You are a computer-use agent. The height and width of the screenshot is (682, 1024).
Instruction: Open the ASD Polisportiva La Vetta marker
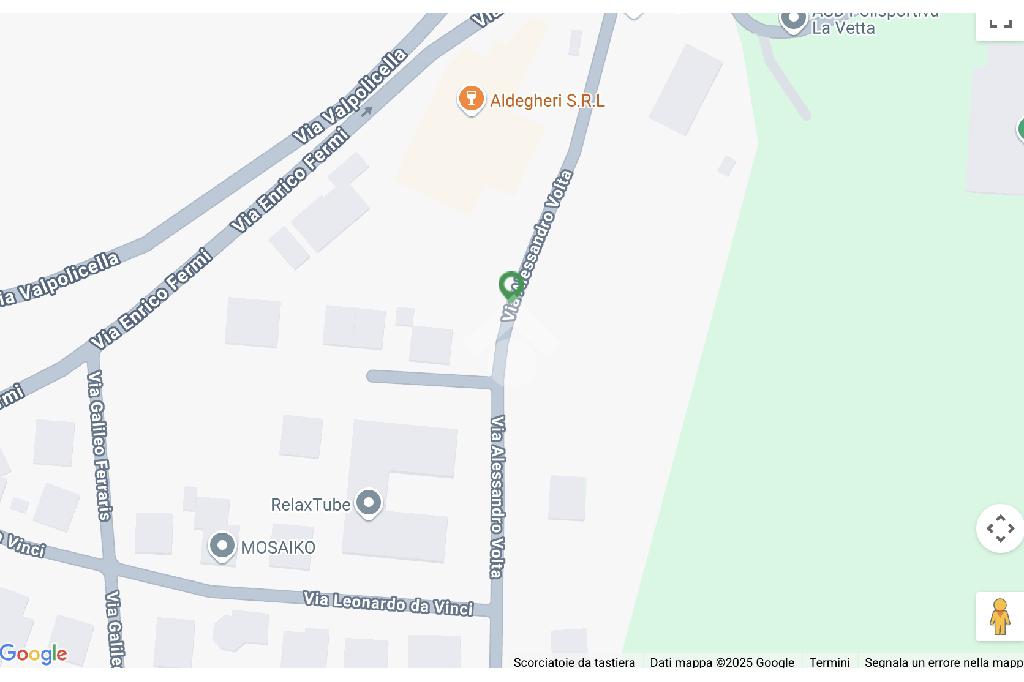793,22
